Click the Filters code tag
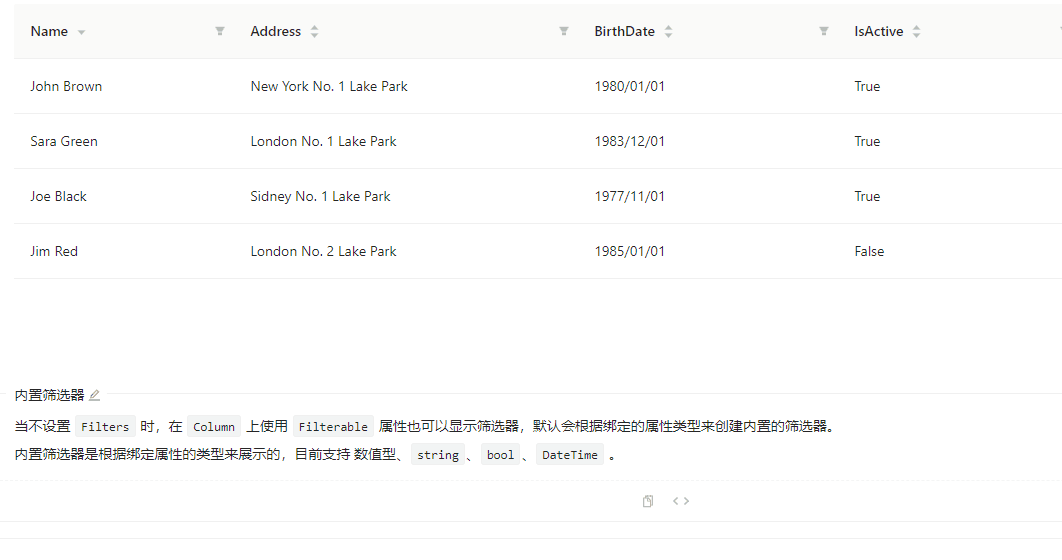Viewport: 1062px width, 560px height. [x=105, y=427]
